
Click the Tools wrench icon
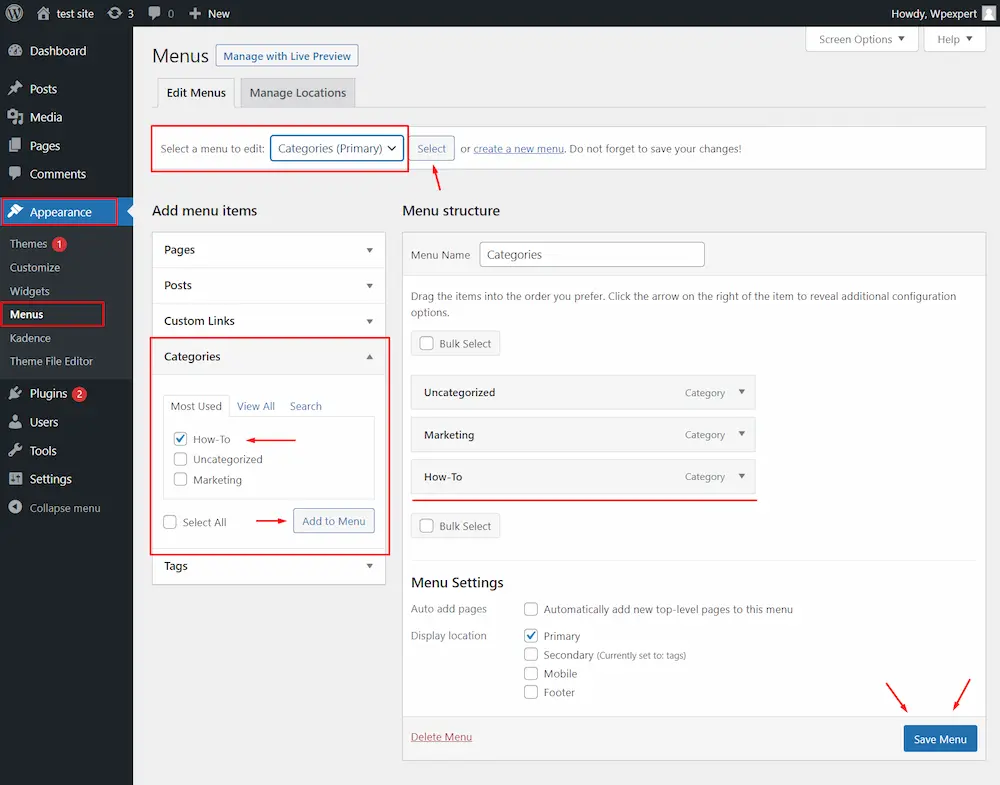click(15, 450)
